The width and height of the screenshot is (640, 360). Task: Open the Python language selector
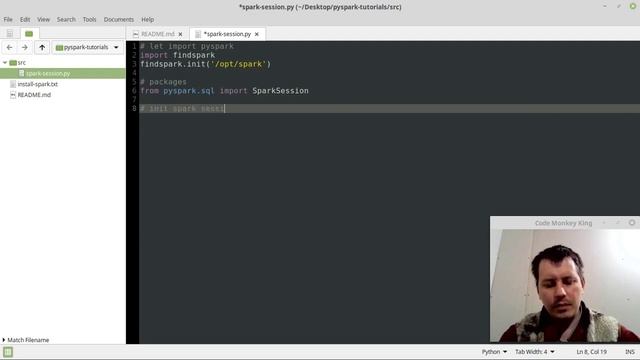pos(494,351)
